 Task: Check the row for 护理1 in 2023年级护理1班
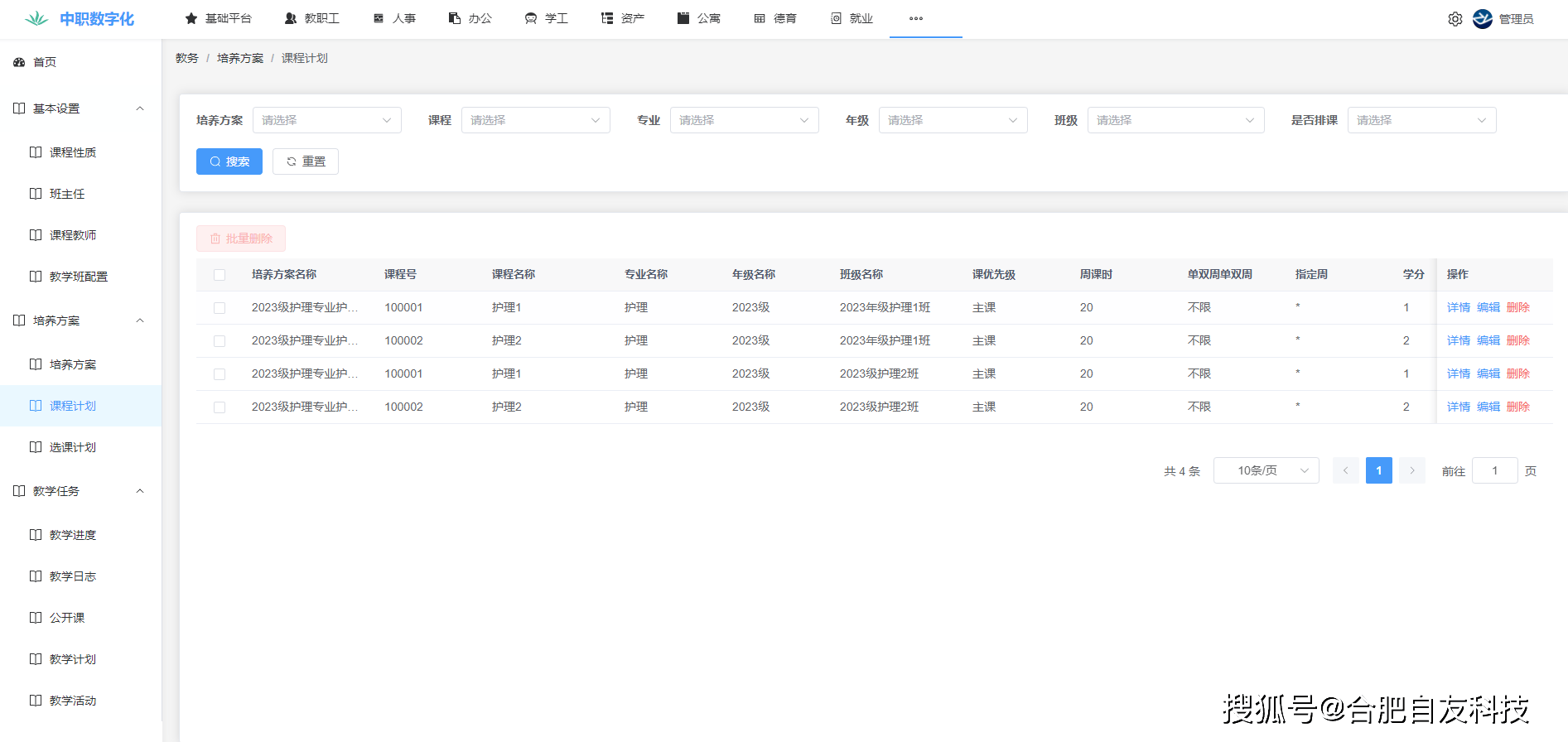pos(220,308)
